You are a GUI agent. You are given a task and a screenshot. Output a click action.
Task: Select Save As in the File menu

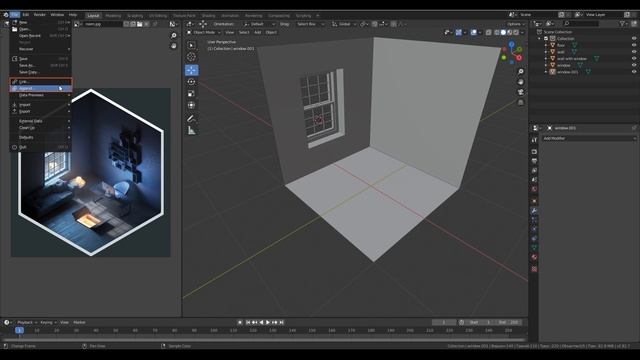pyautogui.click(x=40, y=65)
